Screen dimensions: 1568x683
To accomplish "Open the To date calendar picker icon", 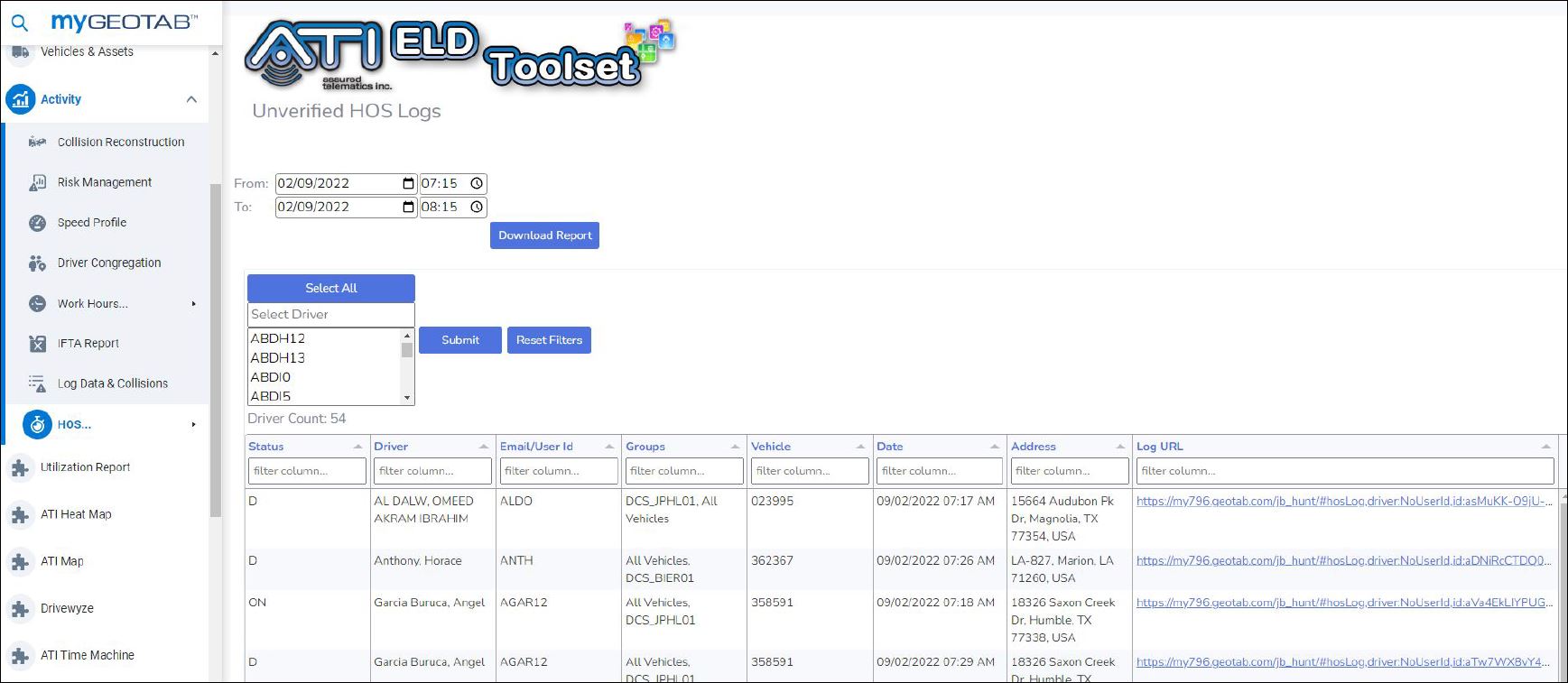I will 408,207.
